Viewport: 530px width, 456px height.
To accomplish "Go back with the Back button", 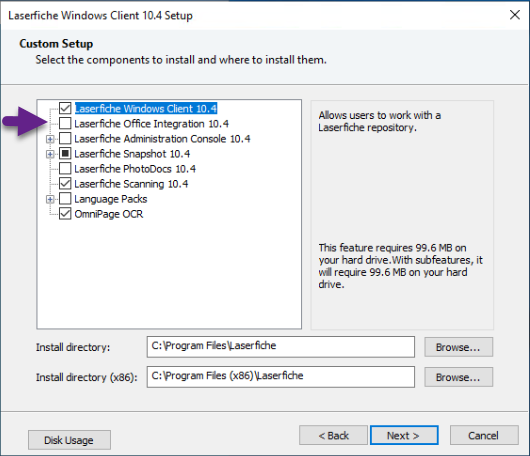I will 333,435.
